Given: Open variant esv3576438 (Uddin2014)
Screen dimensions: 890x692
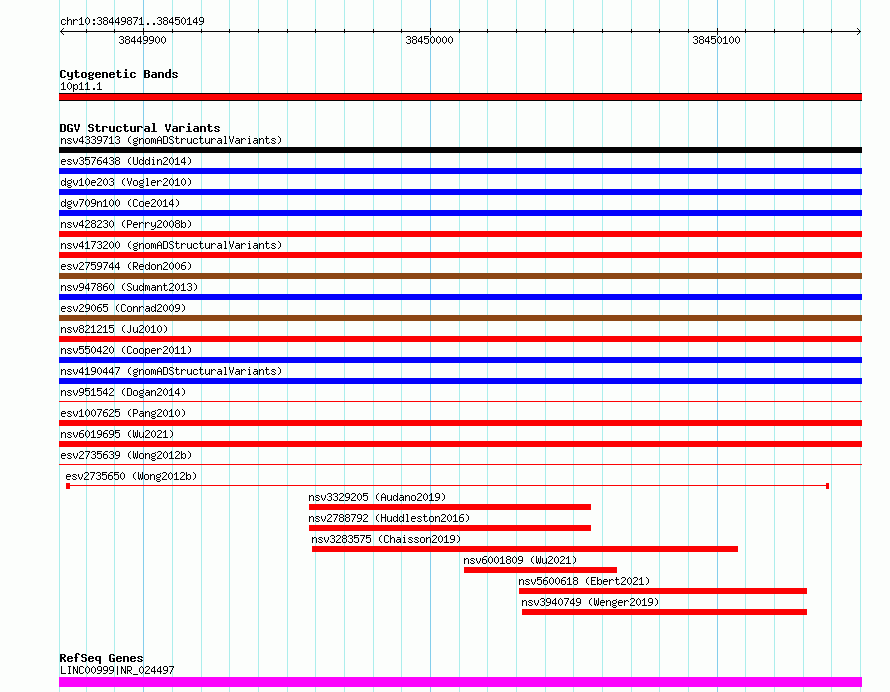Looking at the screenshot, I should pyautogui.click(x=126, y=161).
